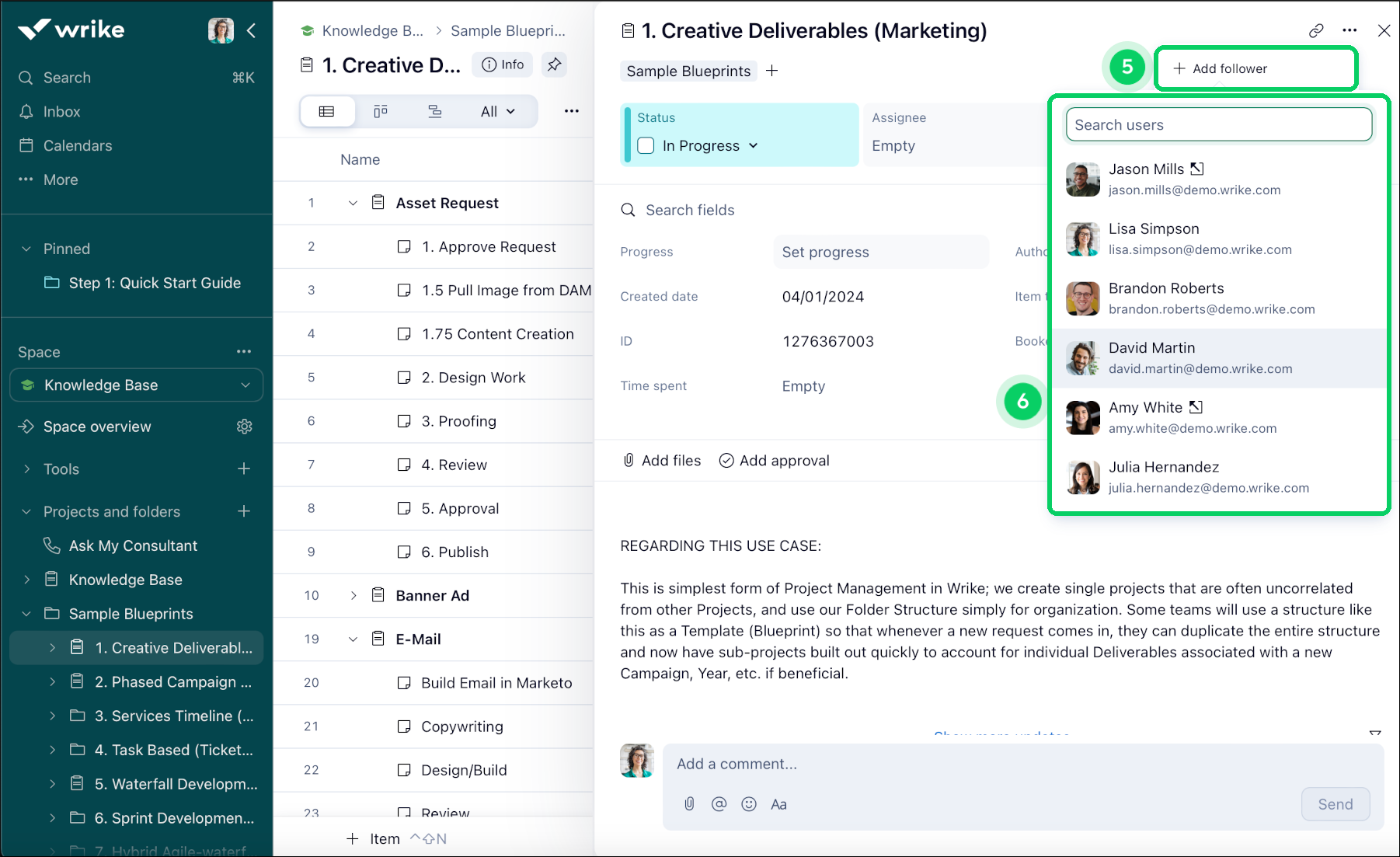This screenshot has width=1400, height=857.
Task: Click the Send button
Action: point(1336,804)
